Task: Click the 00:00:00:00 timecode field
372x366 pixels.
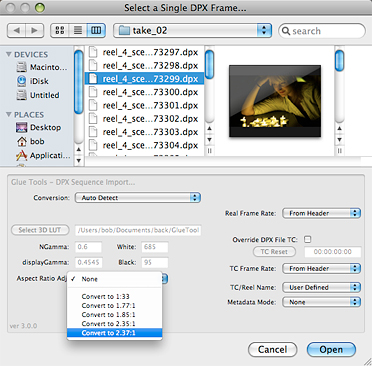Action: click(x=332, y=252)
